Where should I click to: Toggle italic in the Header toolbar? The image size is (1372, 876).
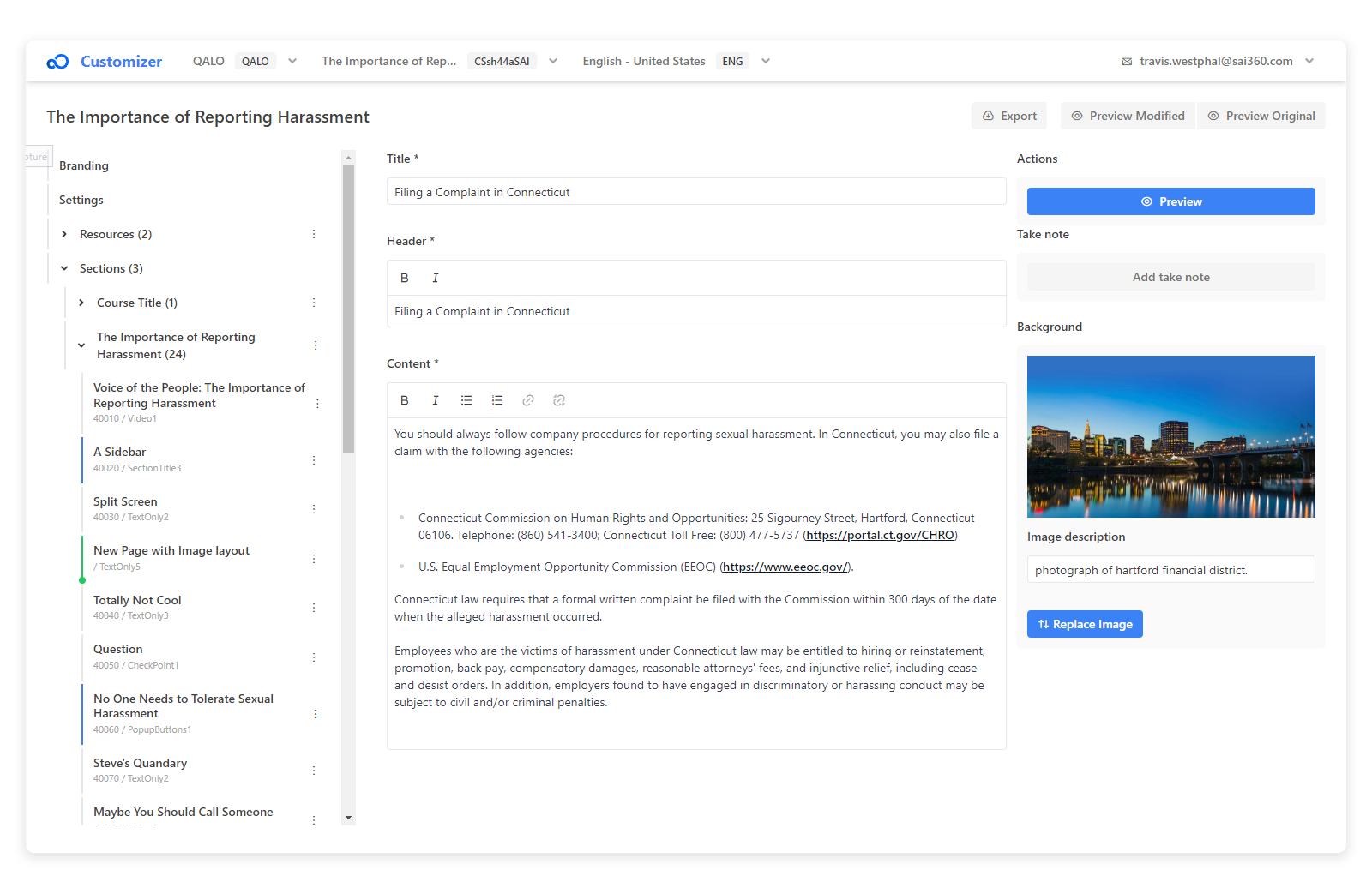[x=436, y=278]
